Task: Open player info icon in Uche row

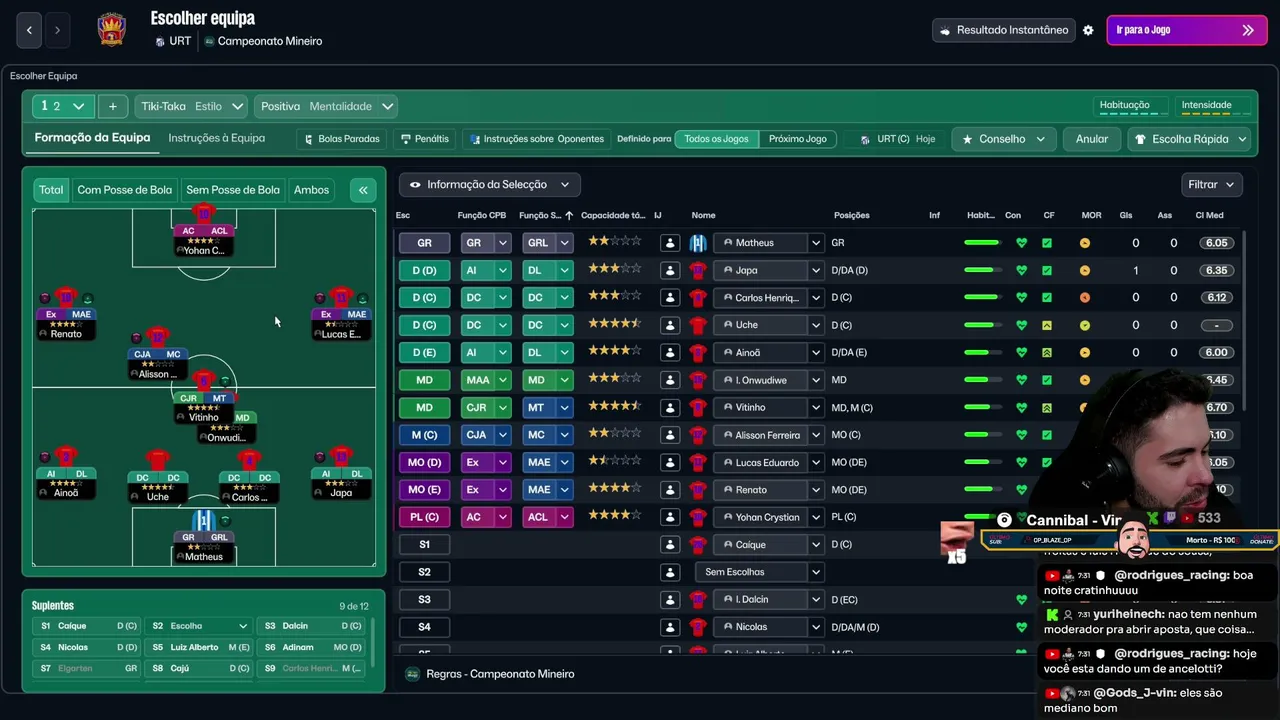Action: [670, 325]
